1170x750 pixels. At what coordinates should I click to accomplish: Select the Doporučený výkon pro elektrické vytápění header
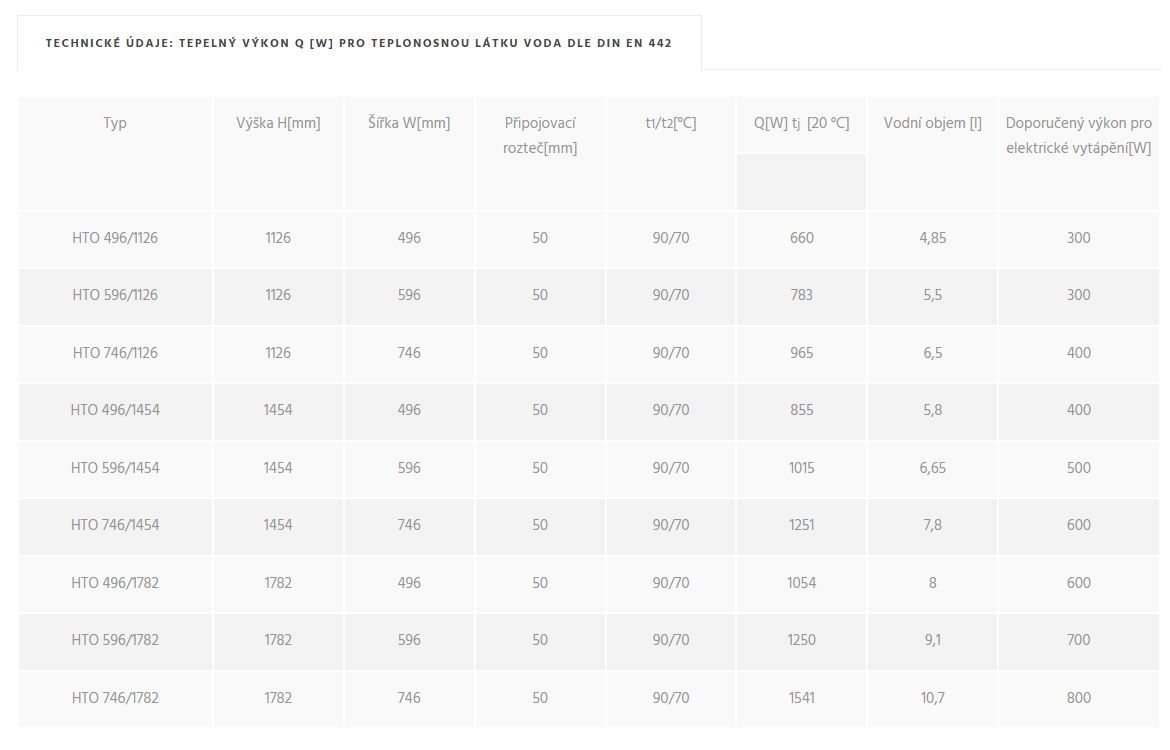[1079, 135]
